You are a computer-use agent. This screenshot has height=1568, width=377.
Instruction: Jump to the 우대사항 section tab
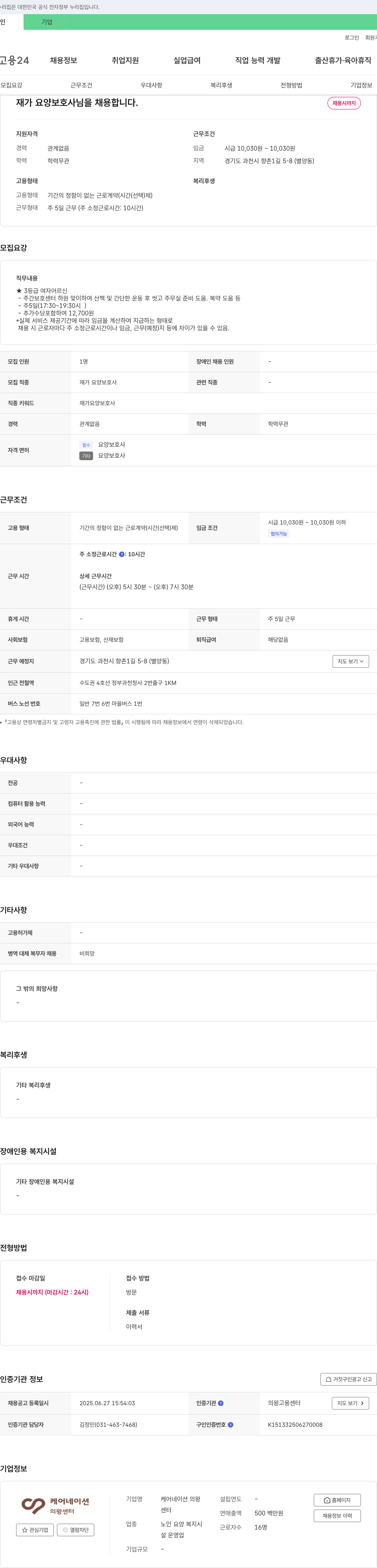click(151, 85)
